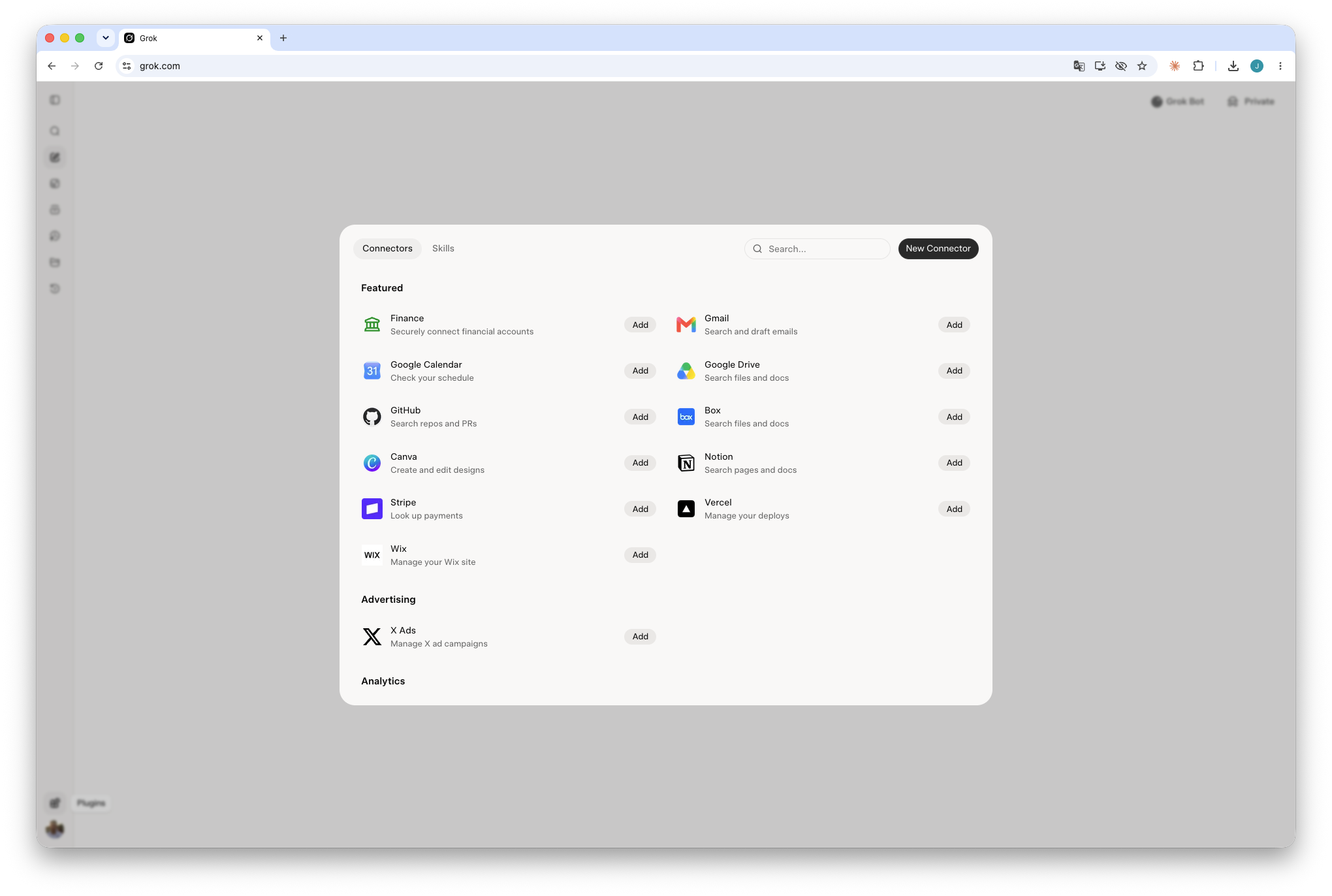Add the Wix connector

coord(640,555)
